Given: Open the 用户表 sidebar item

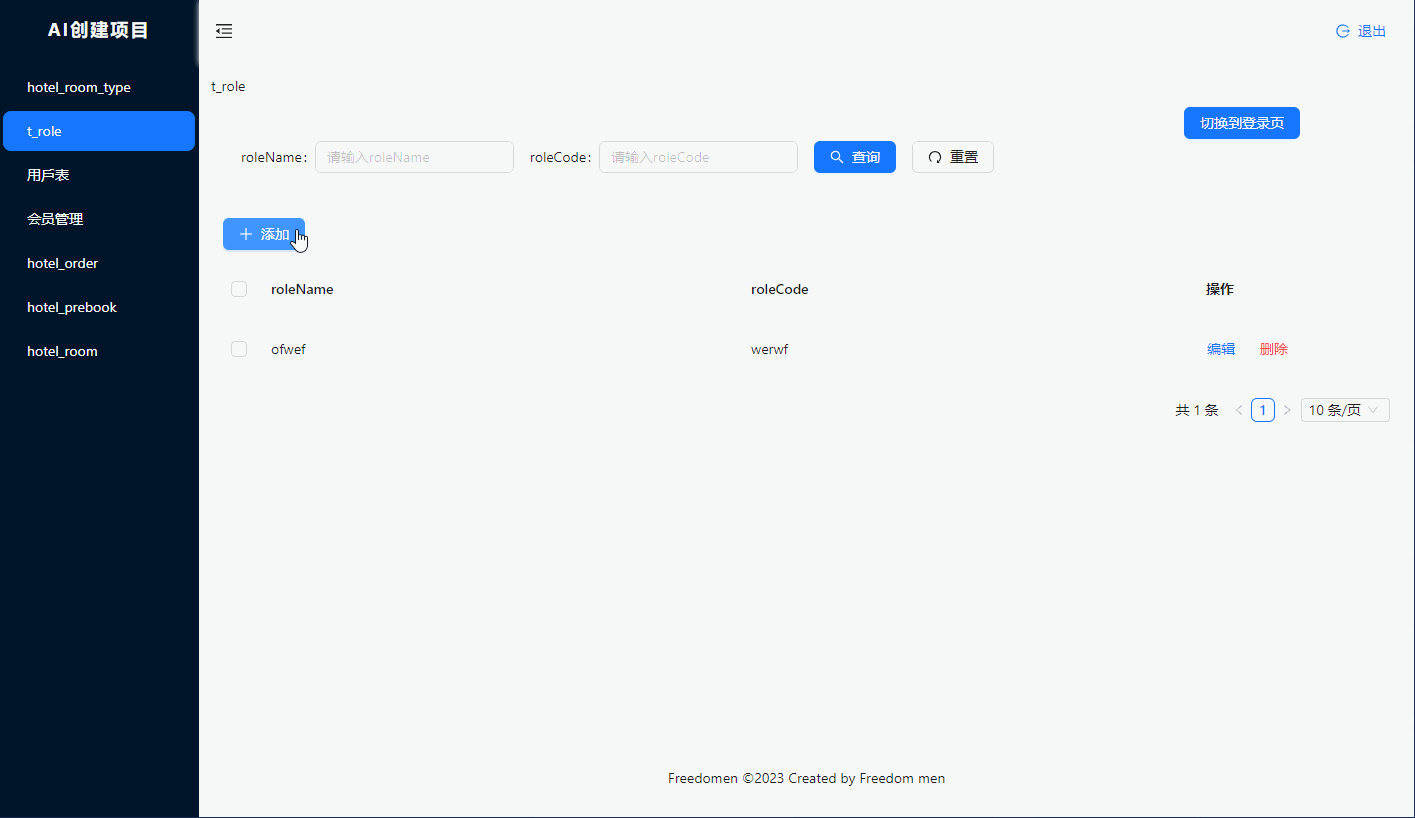Looking at the screenshot, I should tap(99, 175).
